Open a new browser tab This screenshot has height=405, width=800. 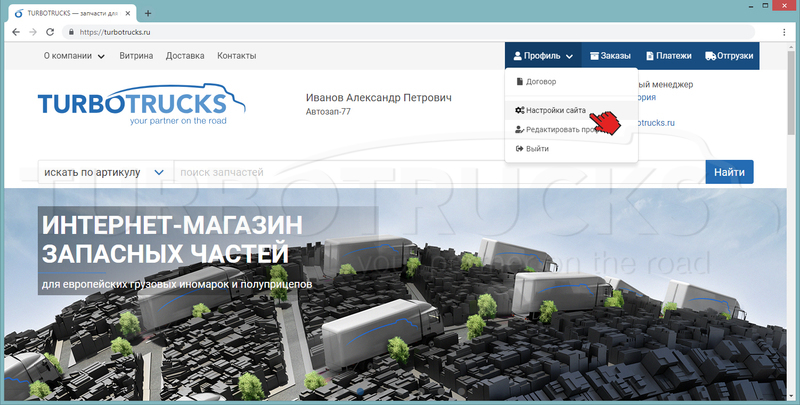pyautogui.click(x=148, y=14)
